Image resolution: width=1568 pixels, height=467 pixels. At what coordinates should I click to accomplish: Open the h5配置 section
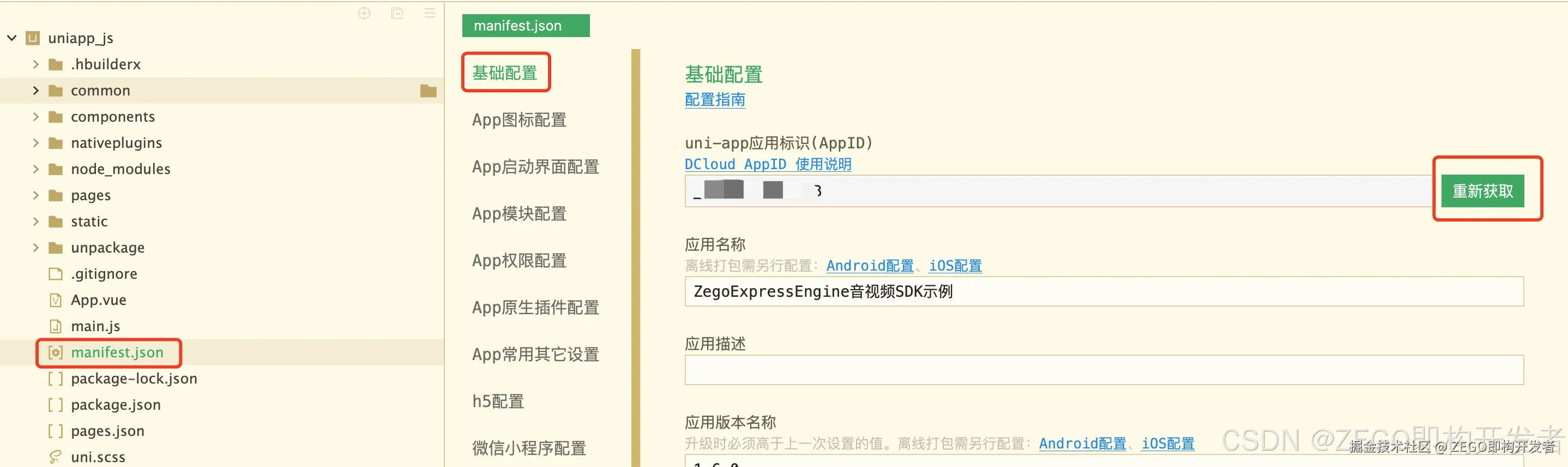pyautogui.click(x=498, y=401)
